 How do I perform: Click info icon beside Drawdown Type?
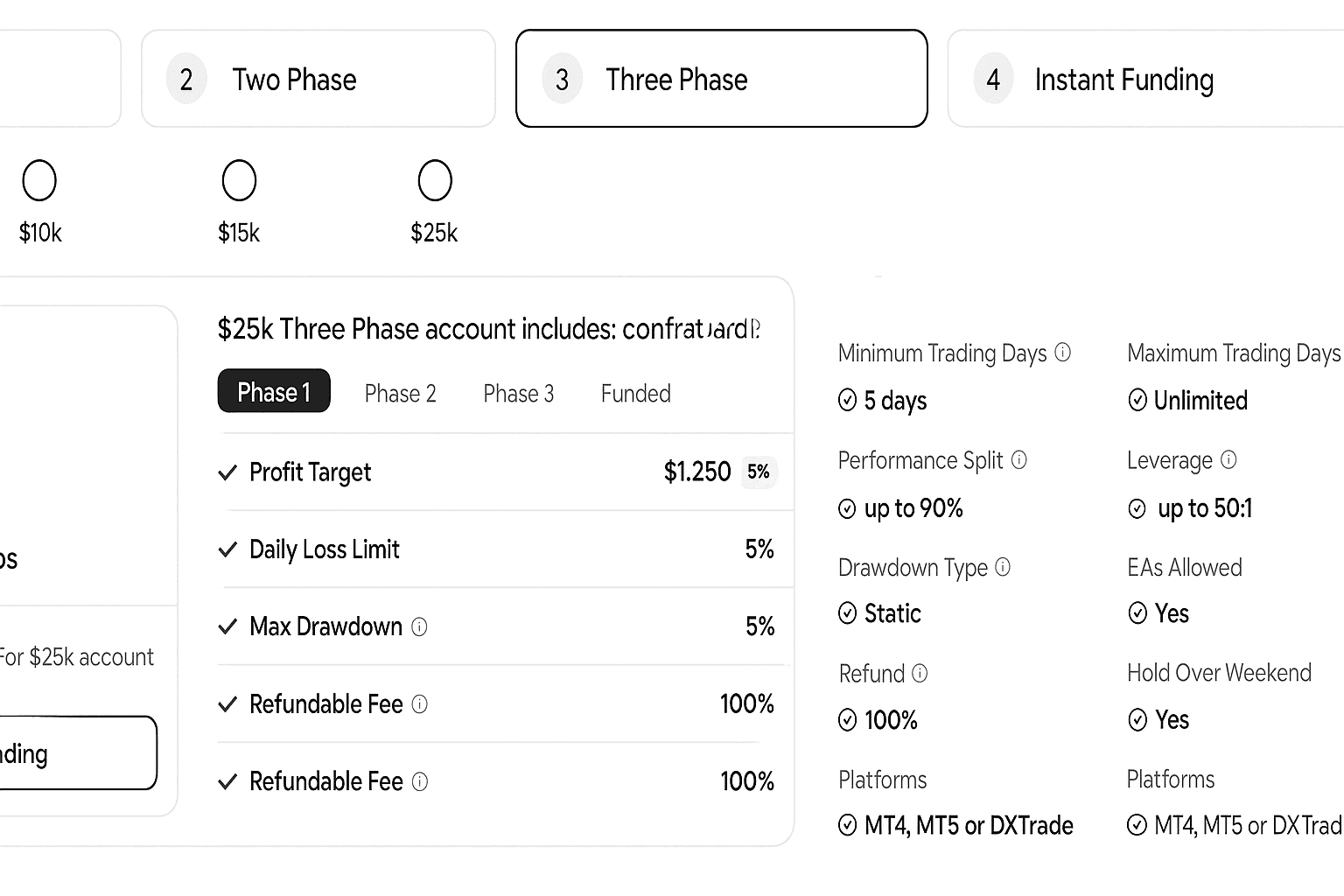pyautogui.click(x=1003, y=567)
